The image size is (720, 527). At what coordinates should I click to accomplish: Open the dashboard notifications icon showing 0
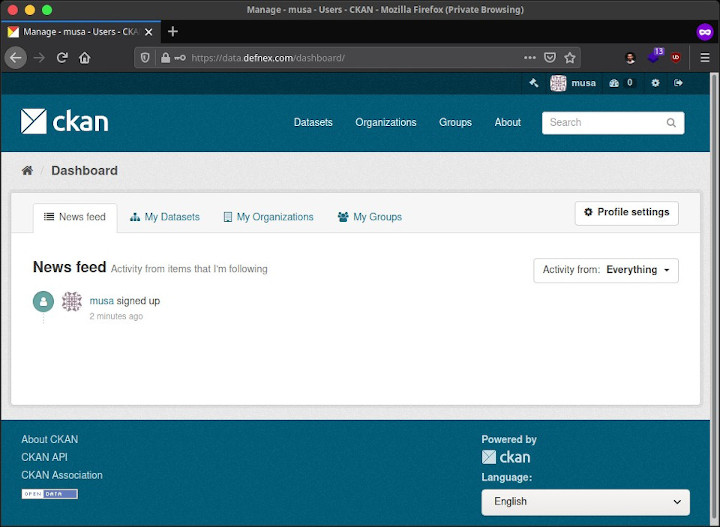point(621,83)
